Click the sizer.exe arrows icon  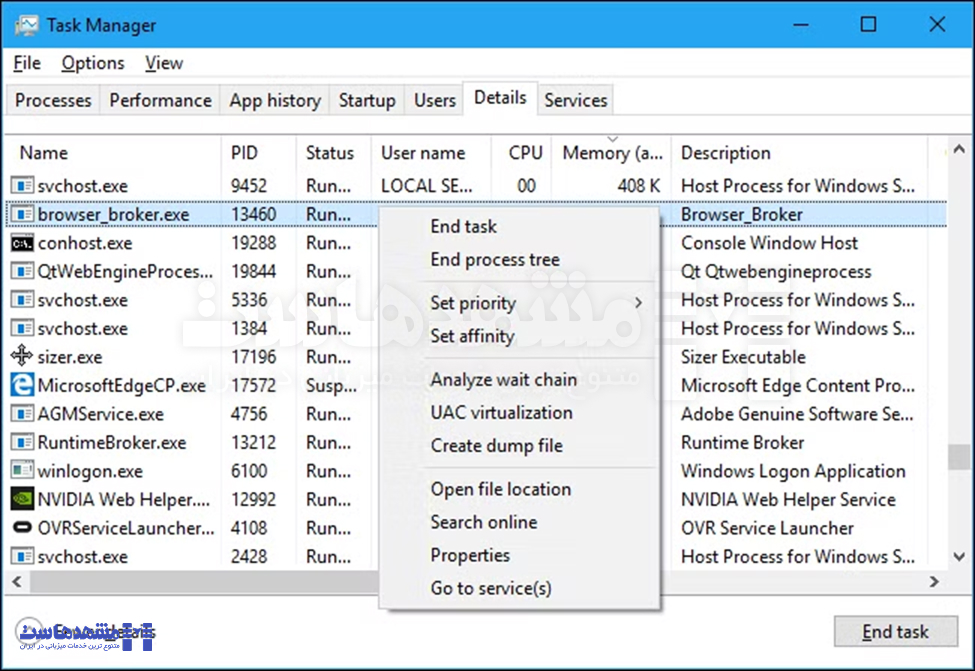22,356
